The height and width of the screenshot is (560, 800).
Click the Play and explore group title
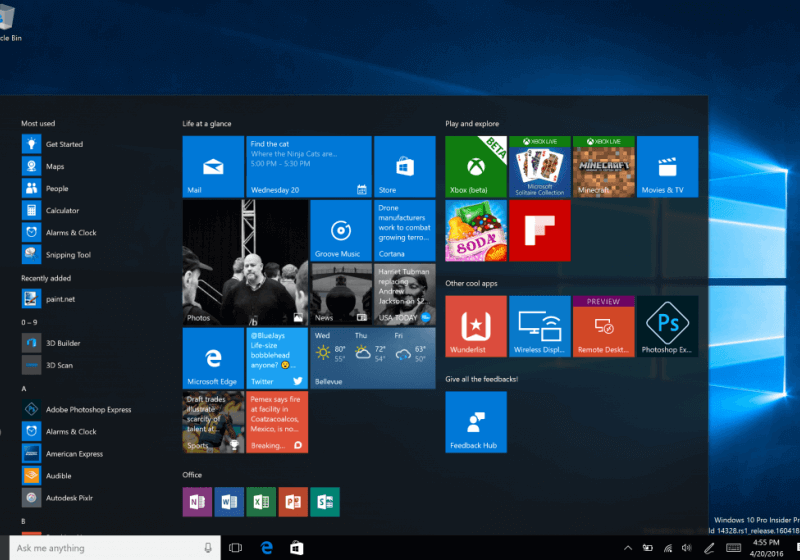point(472,123)
